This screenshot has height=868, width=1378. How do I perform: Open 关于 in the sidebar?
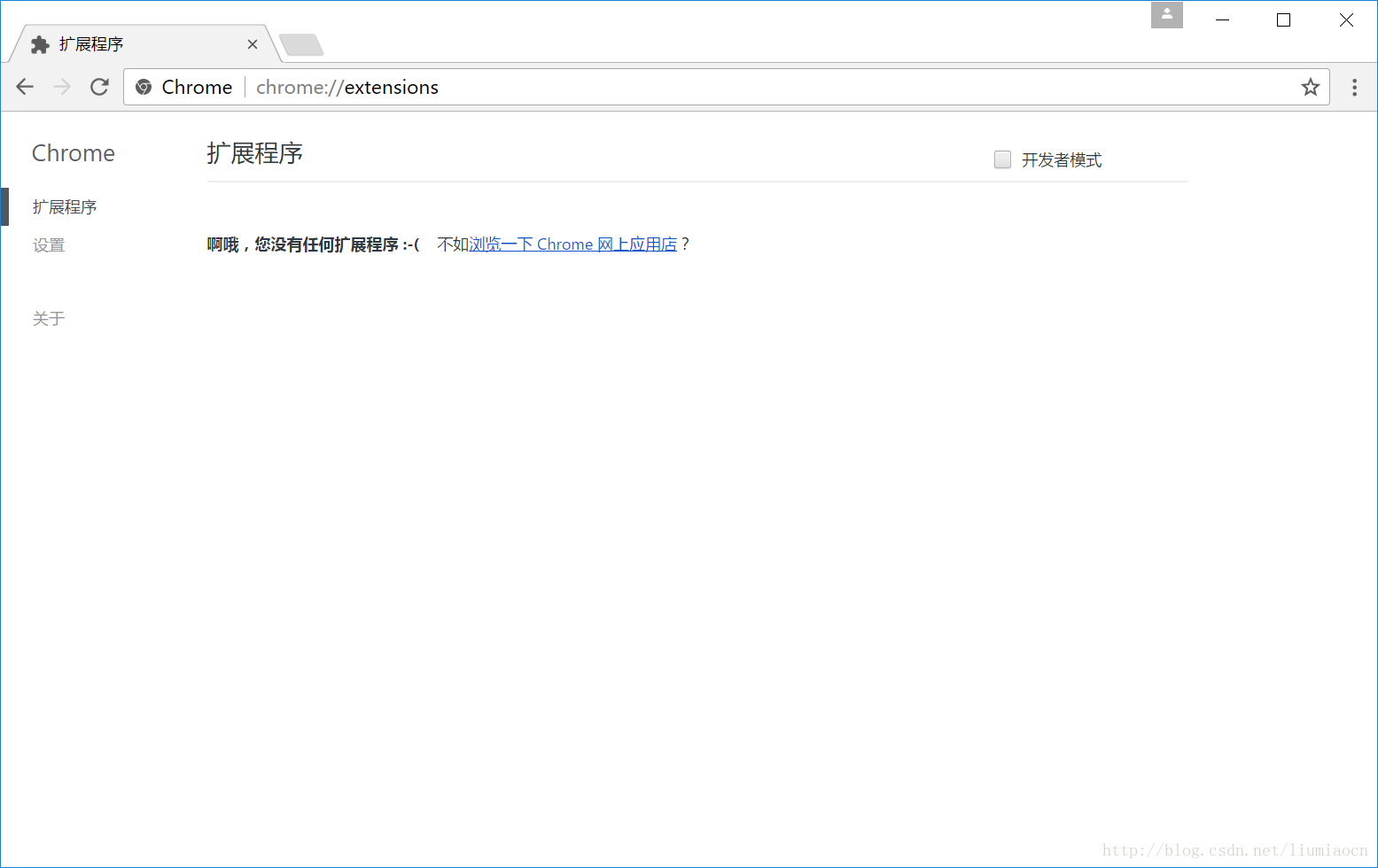(49, 319)
